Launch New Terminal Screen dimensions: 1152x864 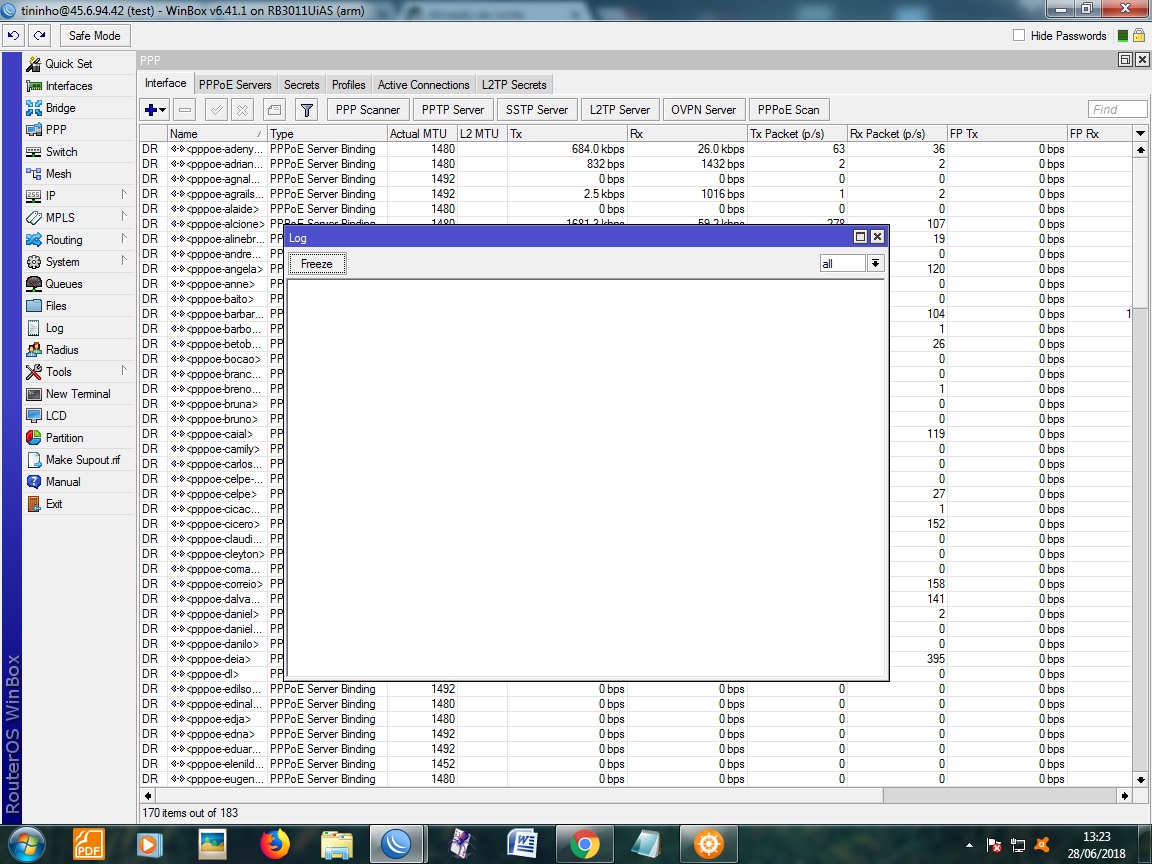[x=77, y=395]
